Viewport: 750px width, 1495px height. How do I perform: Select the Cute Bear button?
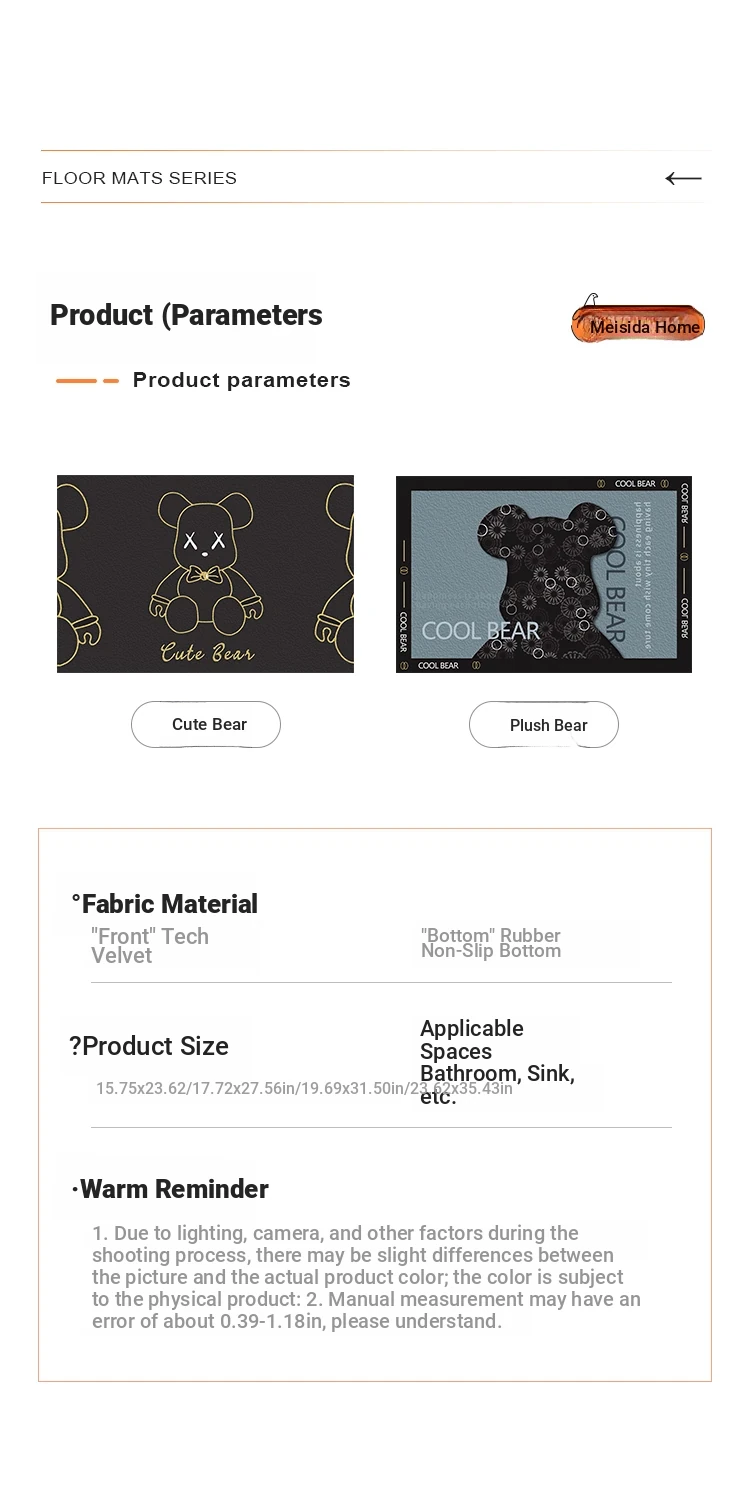click(206, 724)
